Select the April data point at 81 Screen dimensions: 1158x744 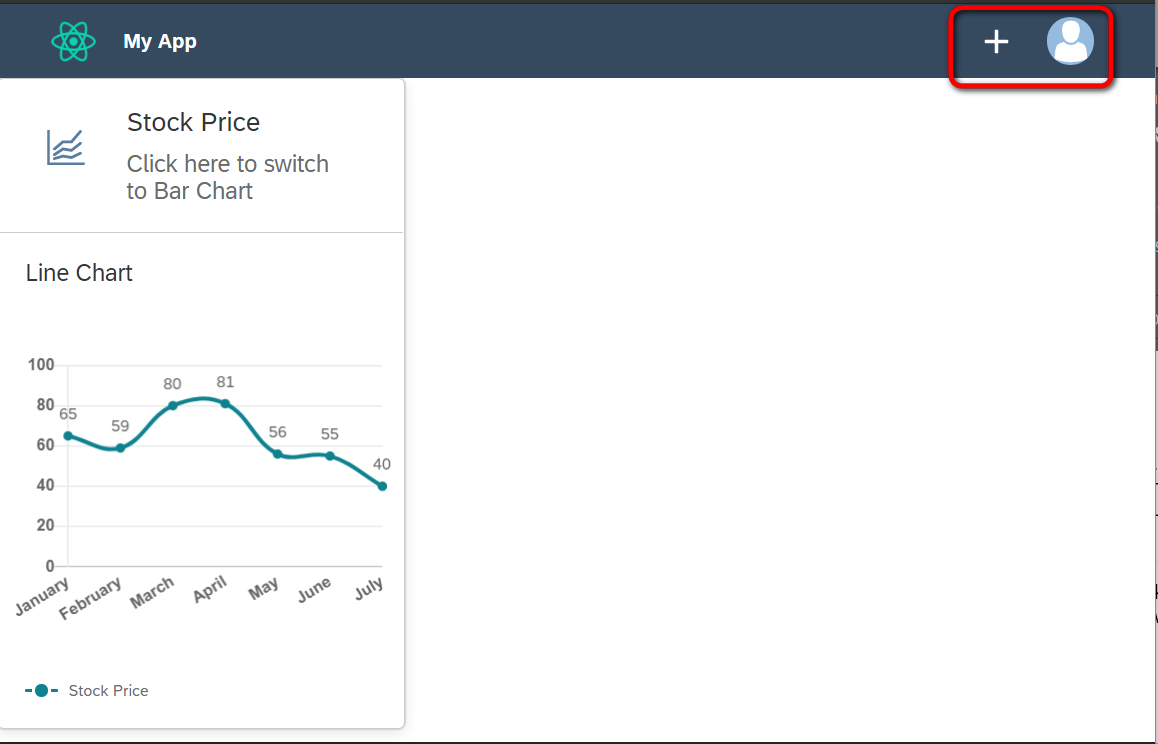225,403
